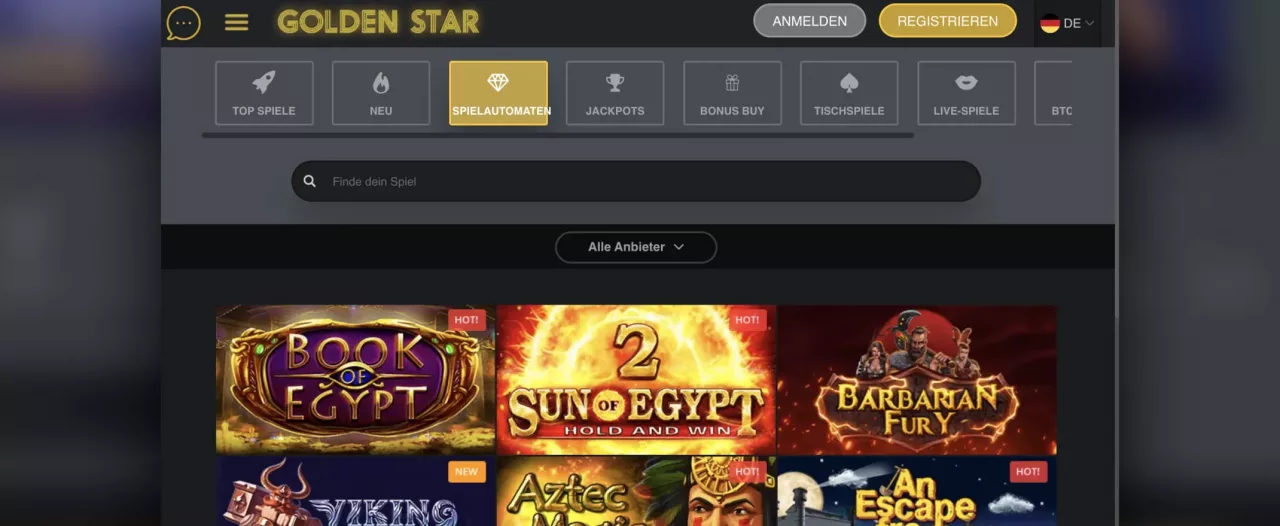Choose the Bonus Buy gift category
1280x526 pixels.
[732, 93]
